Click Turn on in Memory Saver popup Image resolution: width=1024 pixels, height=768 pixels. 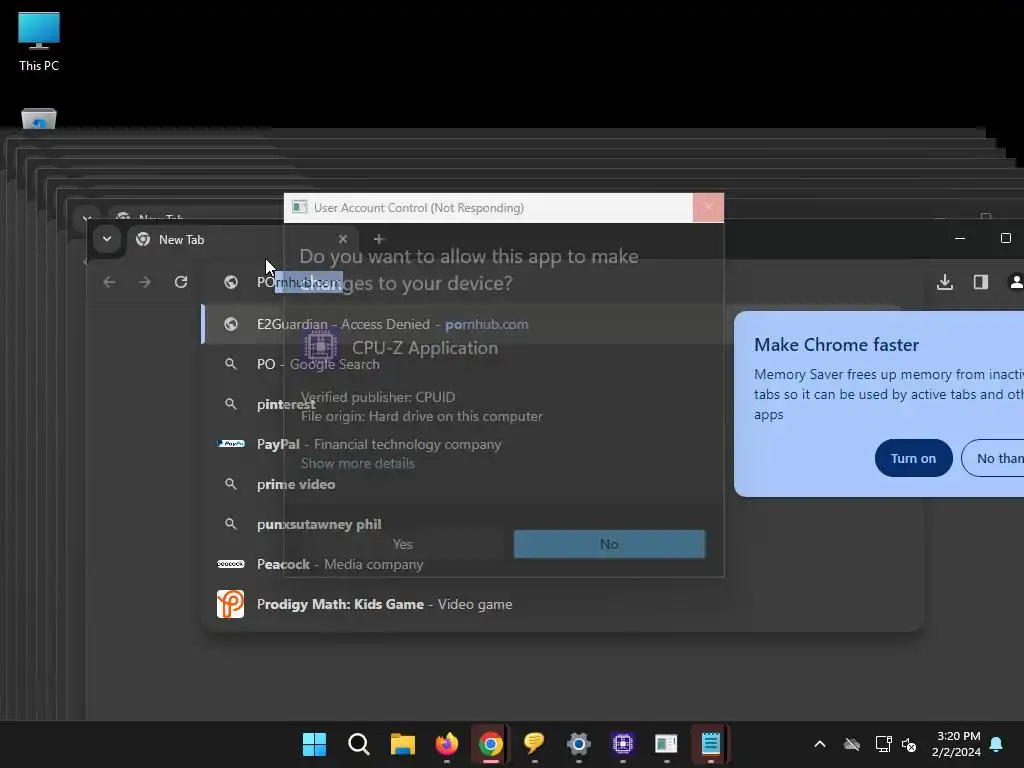coord(913,458)
